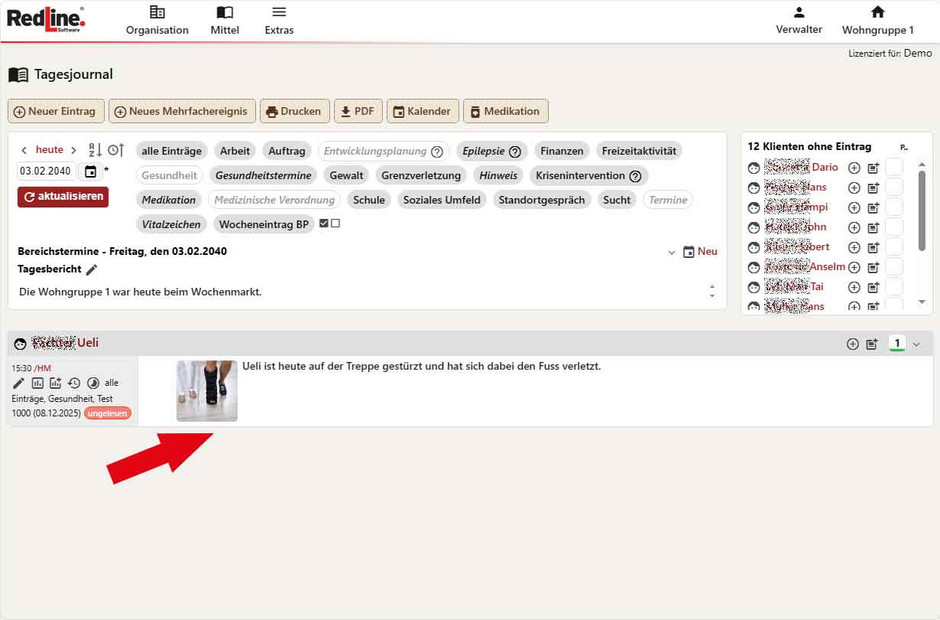Open the Extras menu
This screenshot has height=620, width=940.
point(279,20)
